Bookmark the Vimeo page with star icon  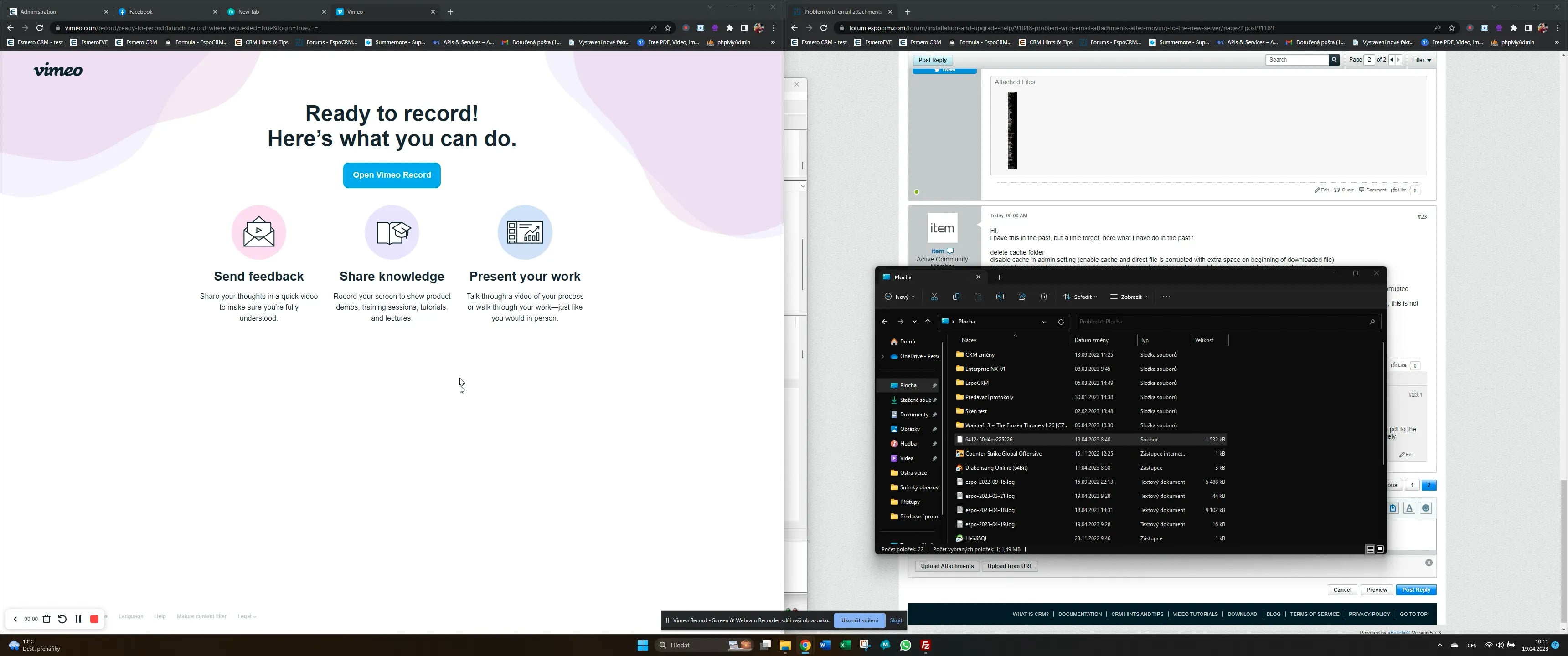(668, 27)
